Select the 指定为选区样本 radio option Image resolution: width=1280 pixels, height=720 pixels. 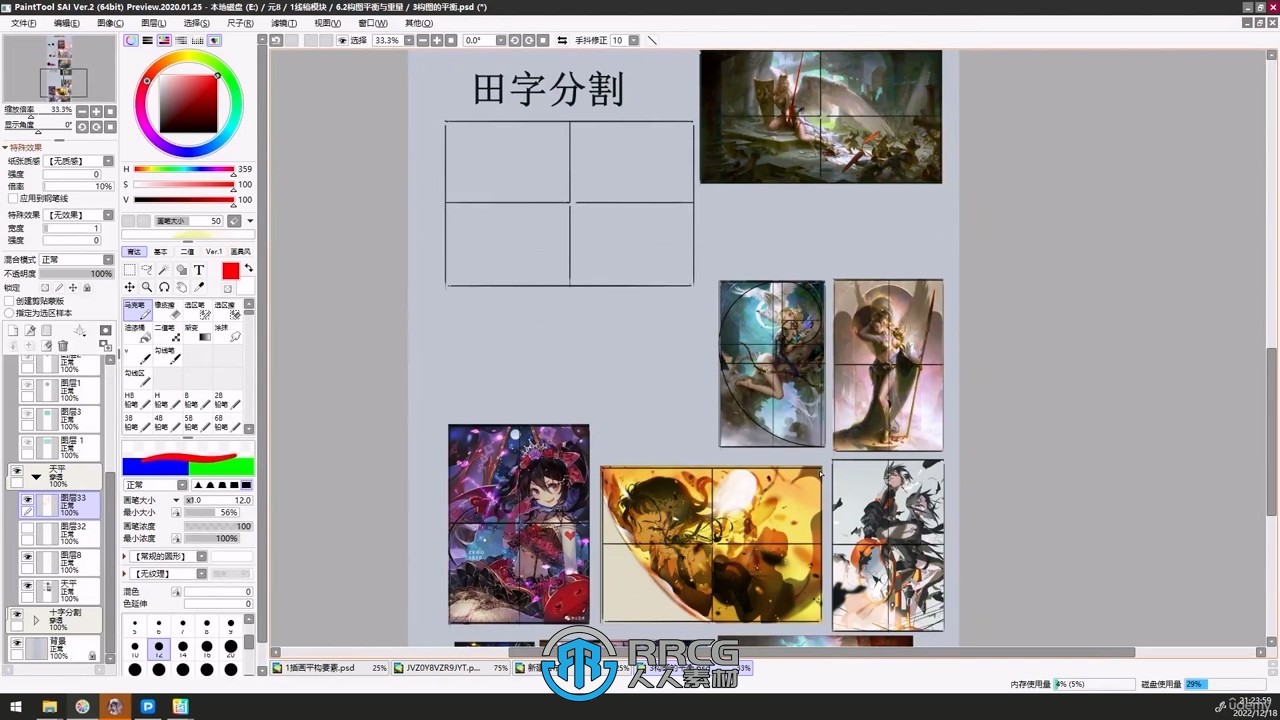click(9, 313)
